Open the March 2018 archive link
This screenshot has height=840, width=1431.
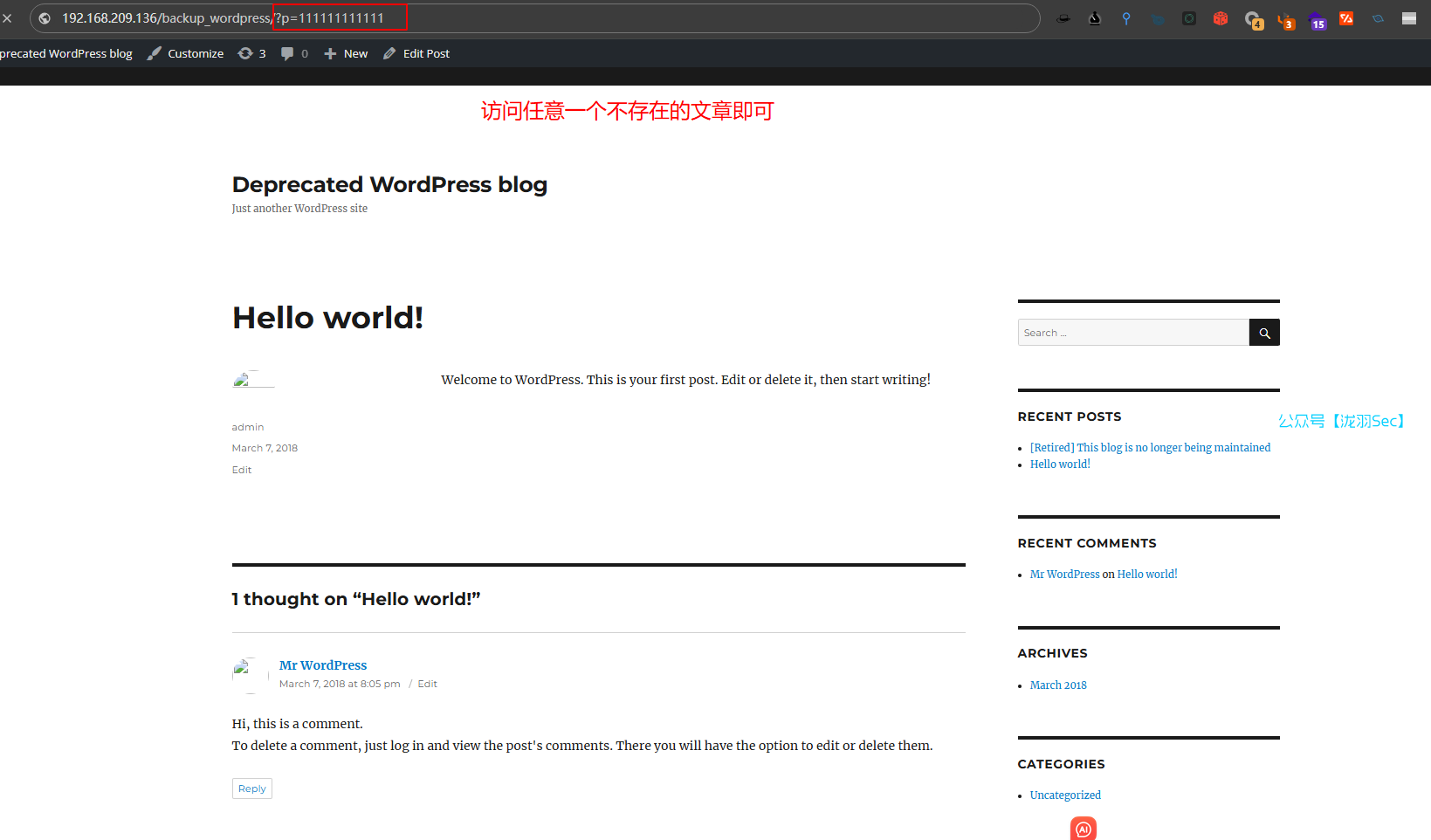coord(1058,685)
